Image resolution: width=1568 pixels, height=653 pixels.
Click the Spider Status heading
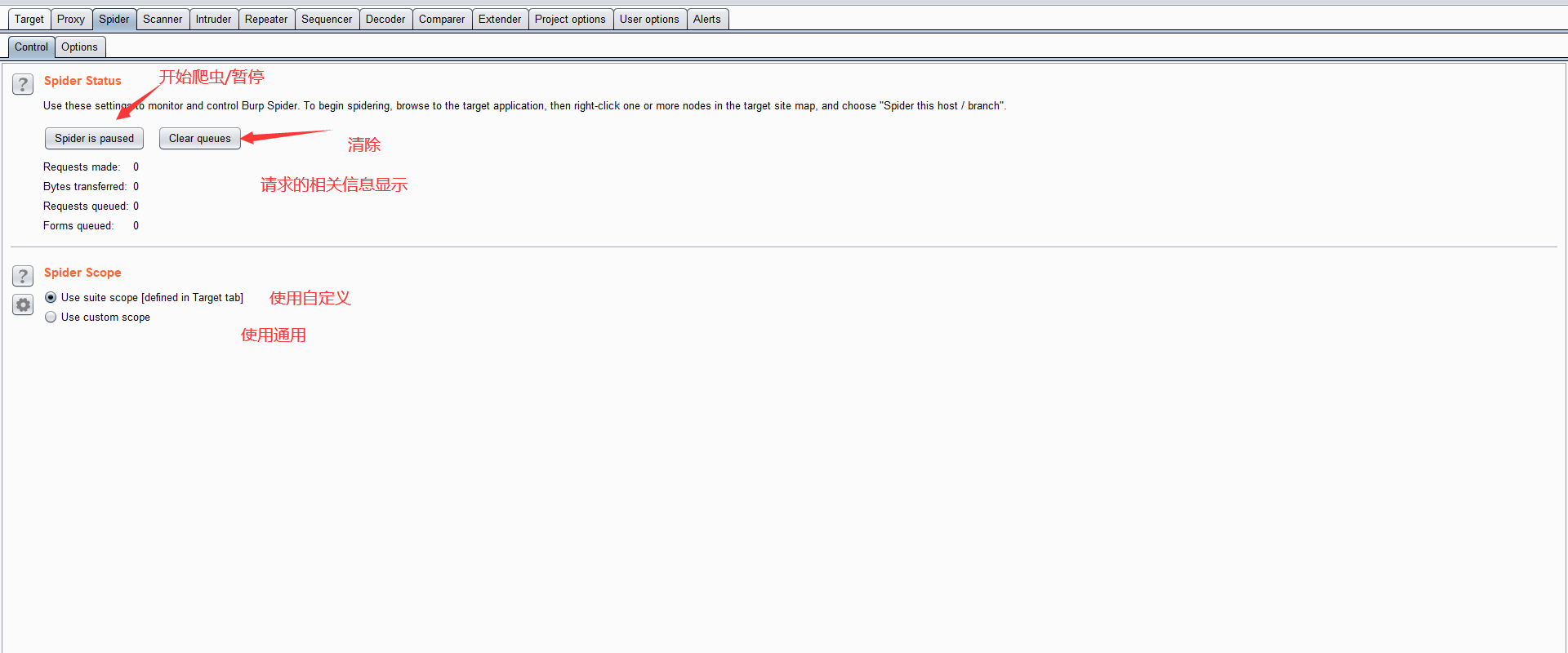click(x=82, y=81)
